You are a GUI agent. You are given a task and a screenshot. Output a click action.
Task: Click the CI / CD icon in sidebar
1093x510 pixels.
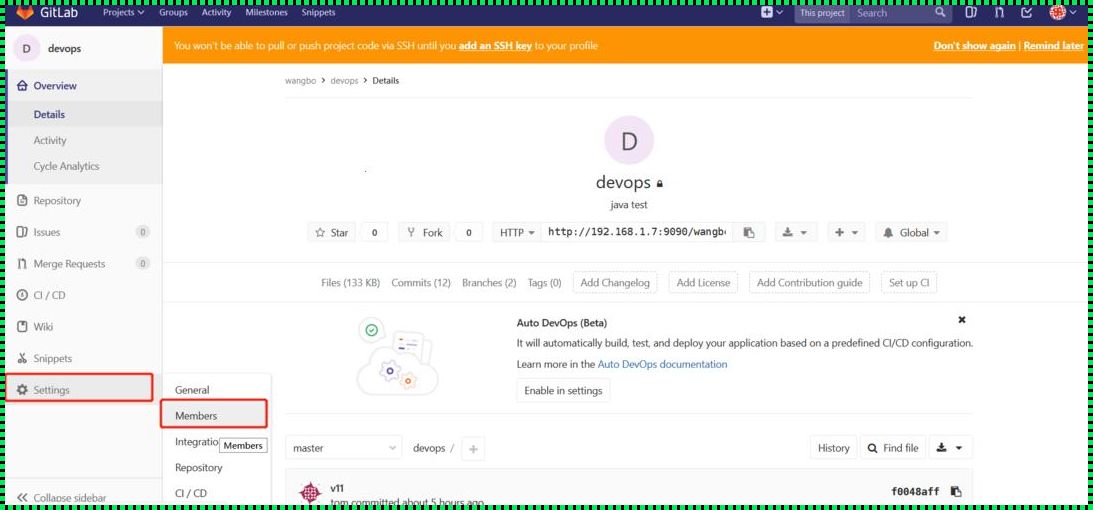tap(22, 295)
